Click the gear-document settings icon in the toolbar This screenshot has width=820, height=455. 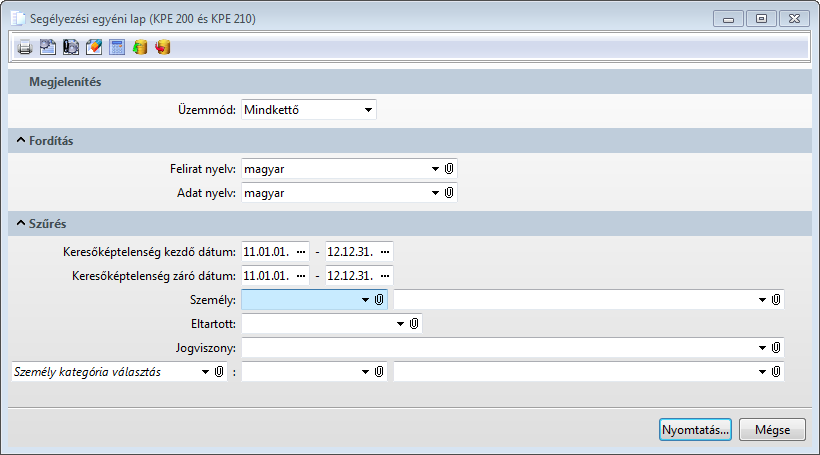pos(48,48)
